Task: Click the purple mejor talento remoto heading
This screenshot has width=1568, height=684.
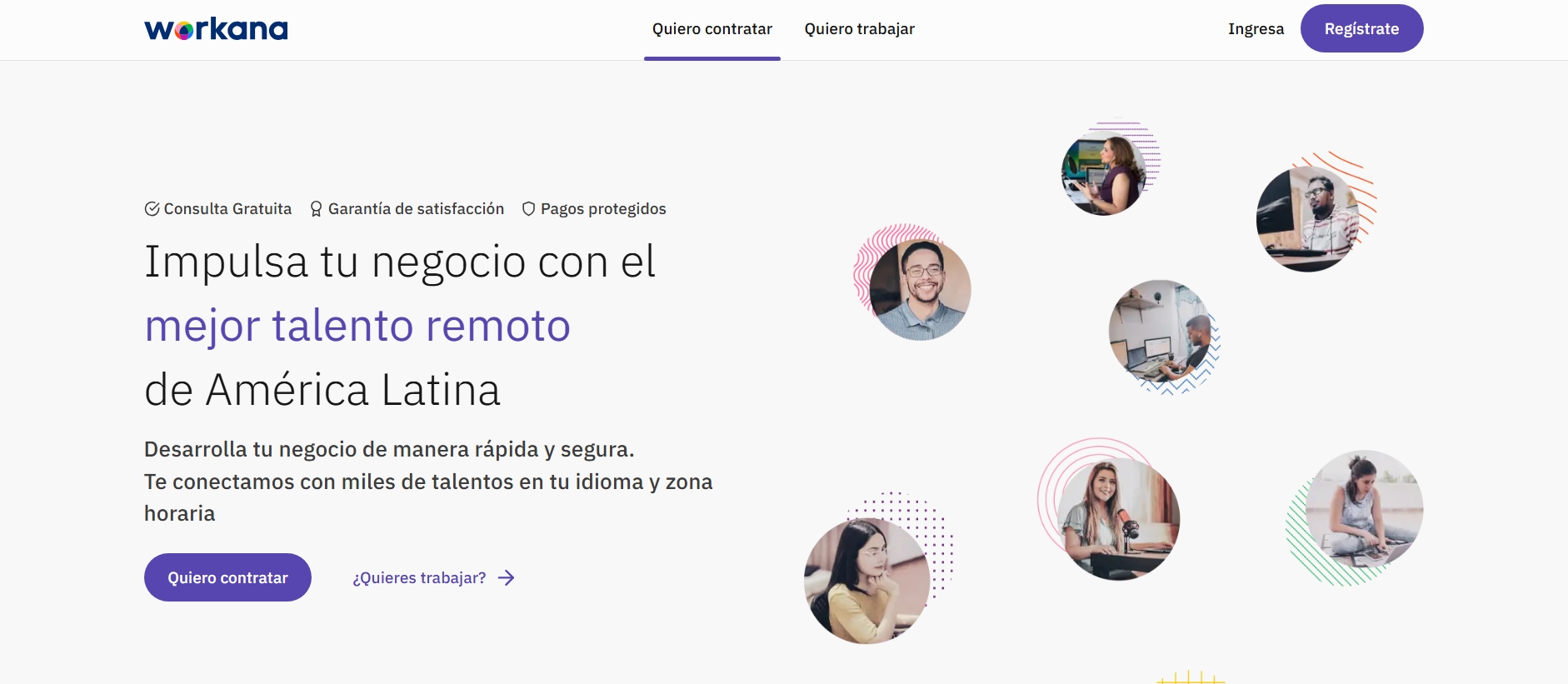Action: pos(357,326)
